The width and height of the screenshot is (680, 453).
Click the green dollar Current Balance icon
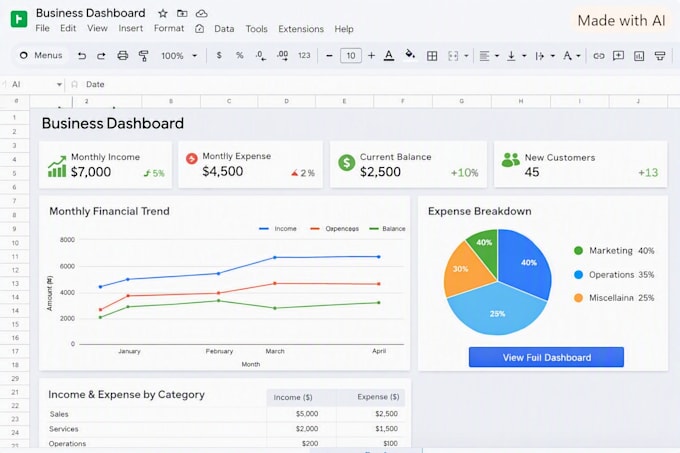tap(347, 163)
